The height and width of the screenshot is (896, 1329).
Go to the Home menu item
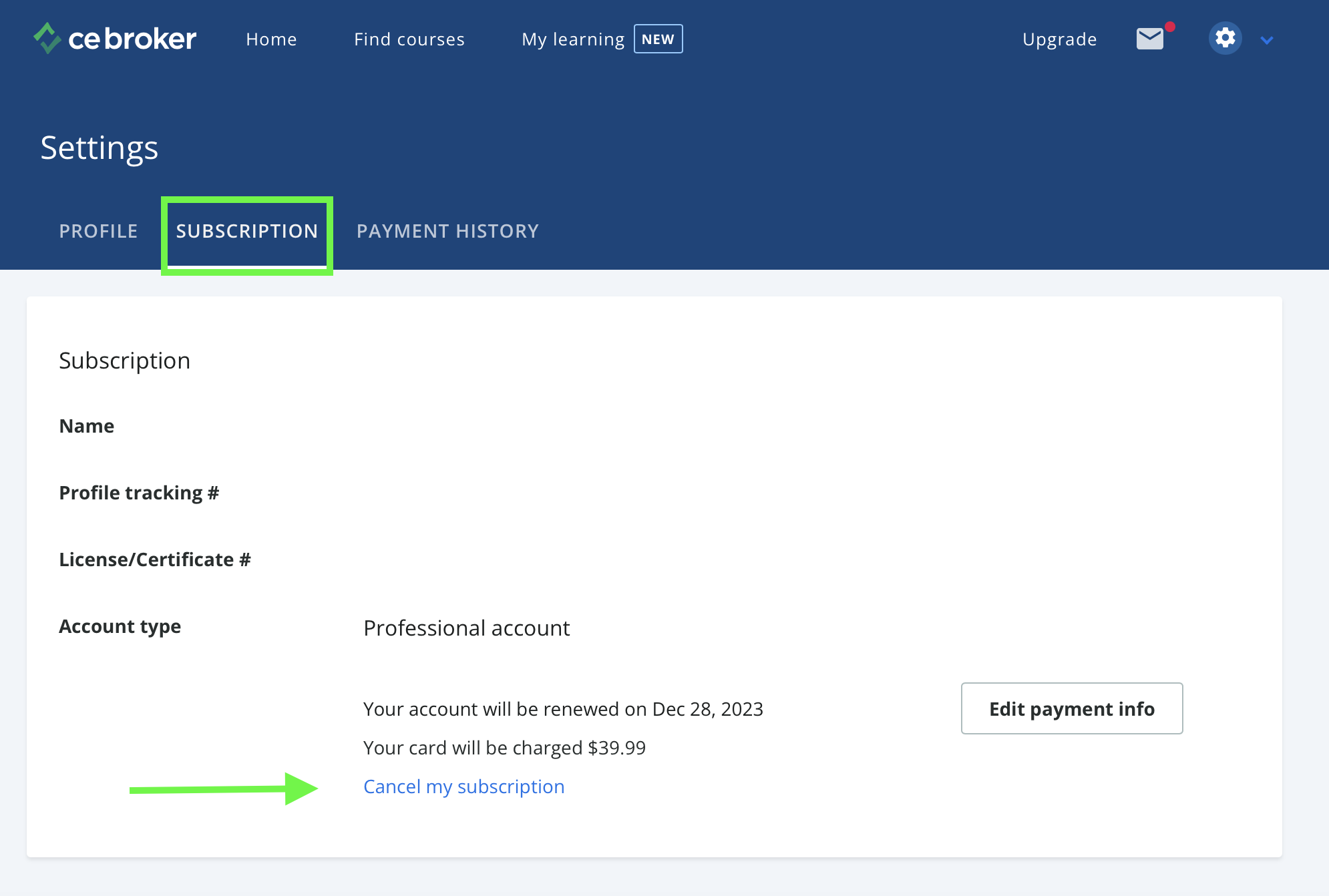271,39
